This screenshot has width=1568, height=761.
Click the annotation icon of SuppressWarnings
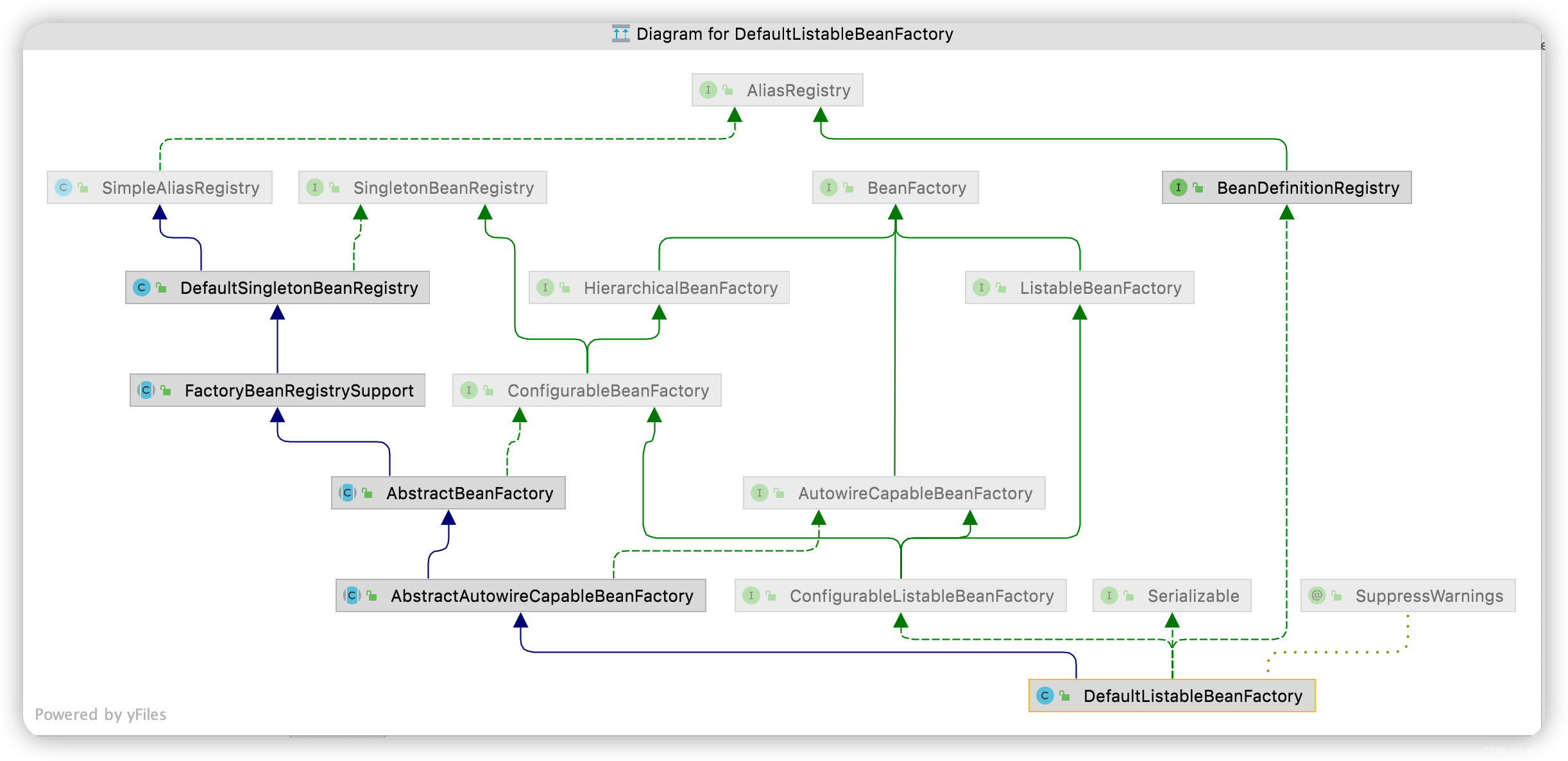[x=1317, y=595]
